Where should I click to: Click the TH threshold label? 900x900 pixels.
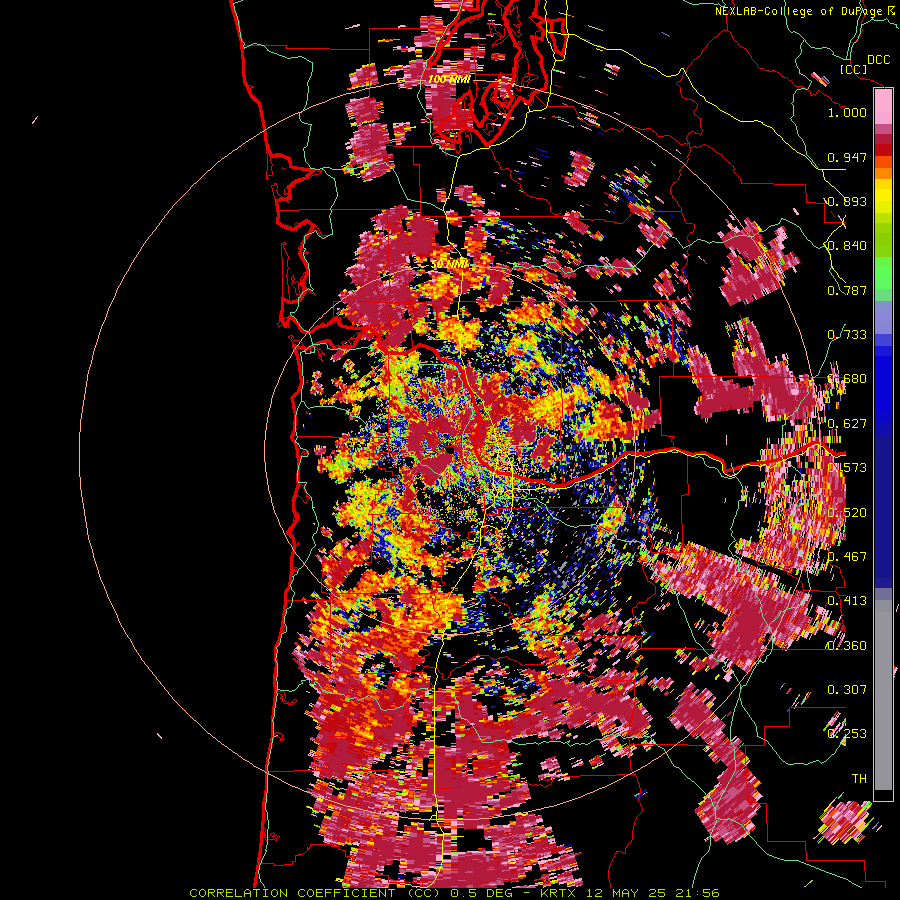click(x=859, y=779)
